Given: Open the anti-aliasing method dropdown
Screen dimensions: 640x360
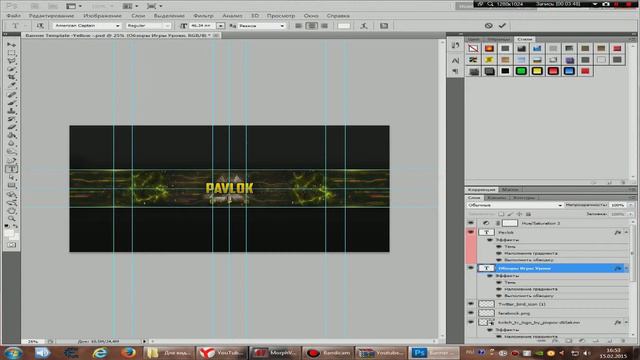Looking at the screenshot, I should pyautogui.click(x=282, y=26).
